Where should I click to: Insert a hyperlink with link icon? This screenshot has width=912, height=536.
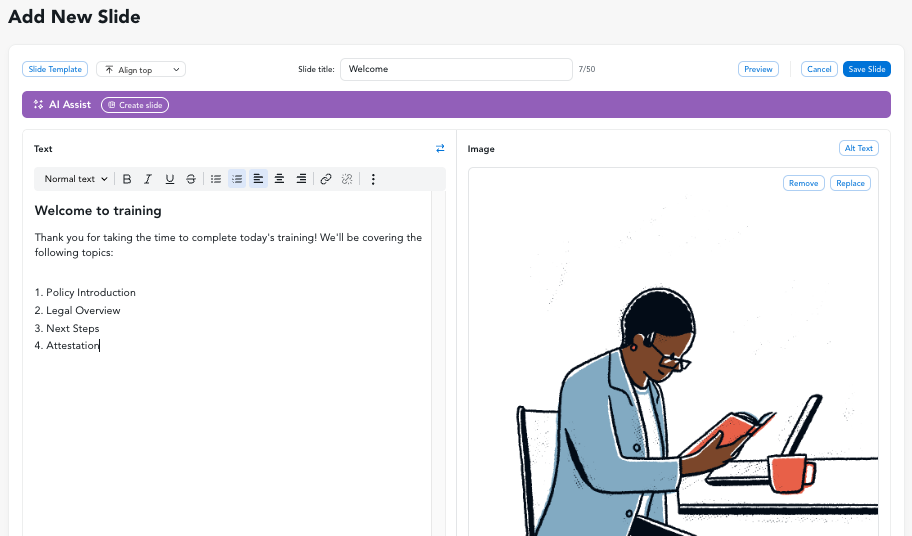pyautogui.click(x=326, y=179)
